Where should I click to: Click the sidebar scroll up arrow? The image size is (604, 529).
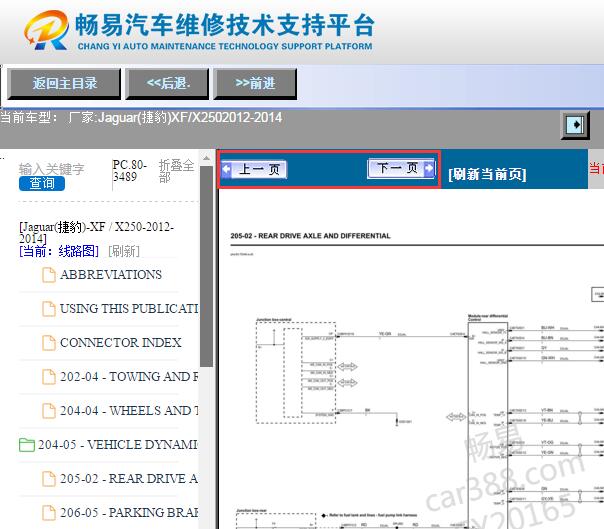coord(206,158)
